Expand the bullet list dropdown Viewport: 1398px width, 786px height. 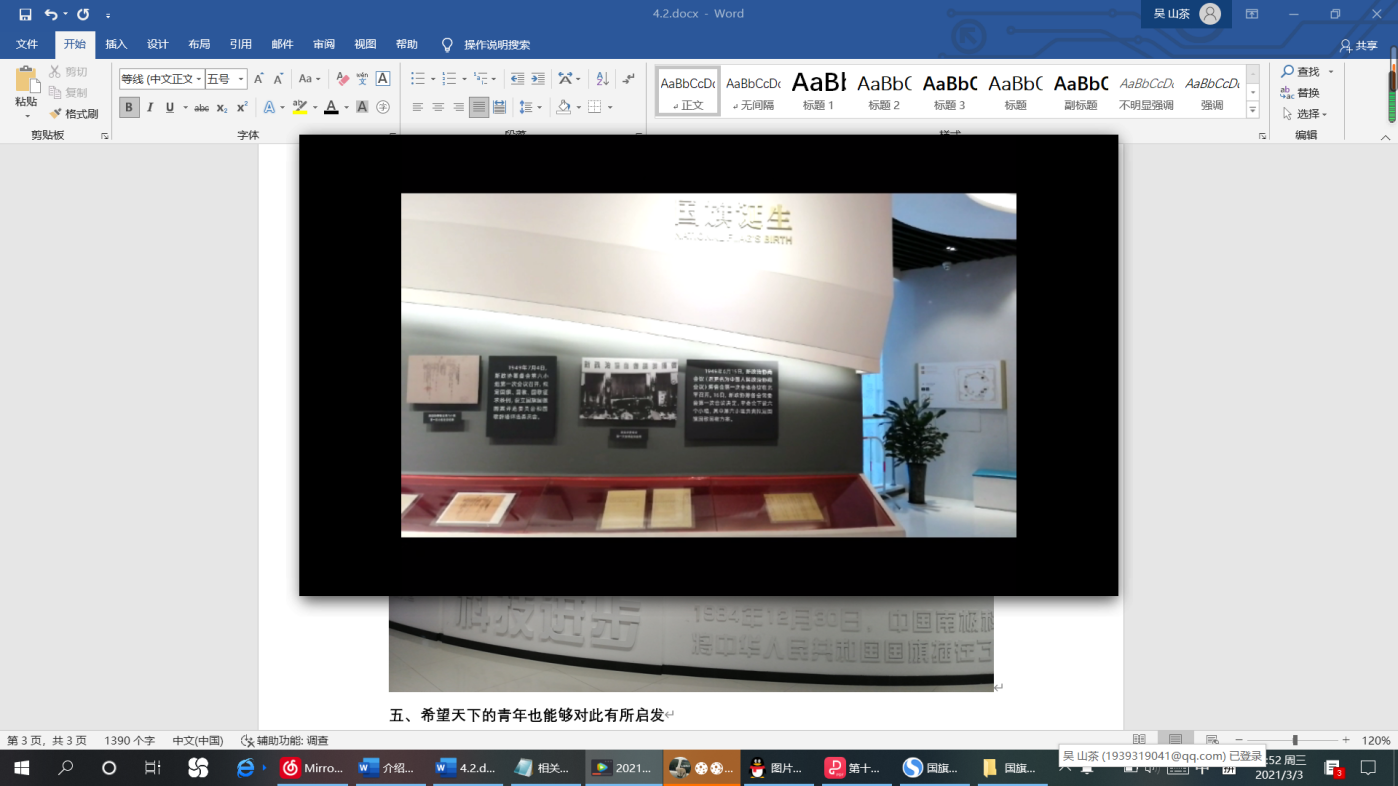[x=431, y=79]
